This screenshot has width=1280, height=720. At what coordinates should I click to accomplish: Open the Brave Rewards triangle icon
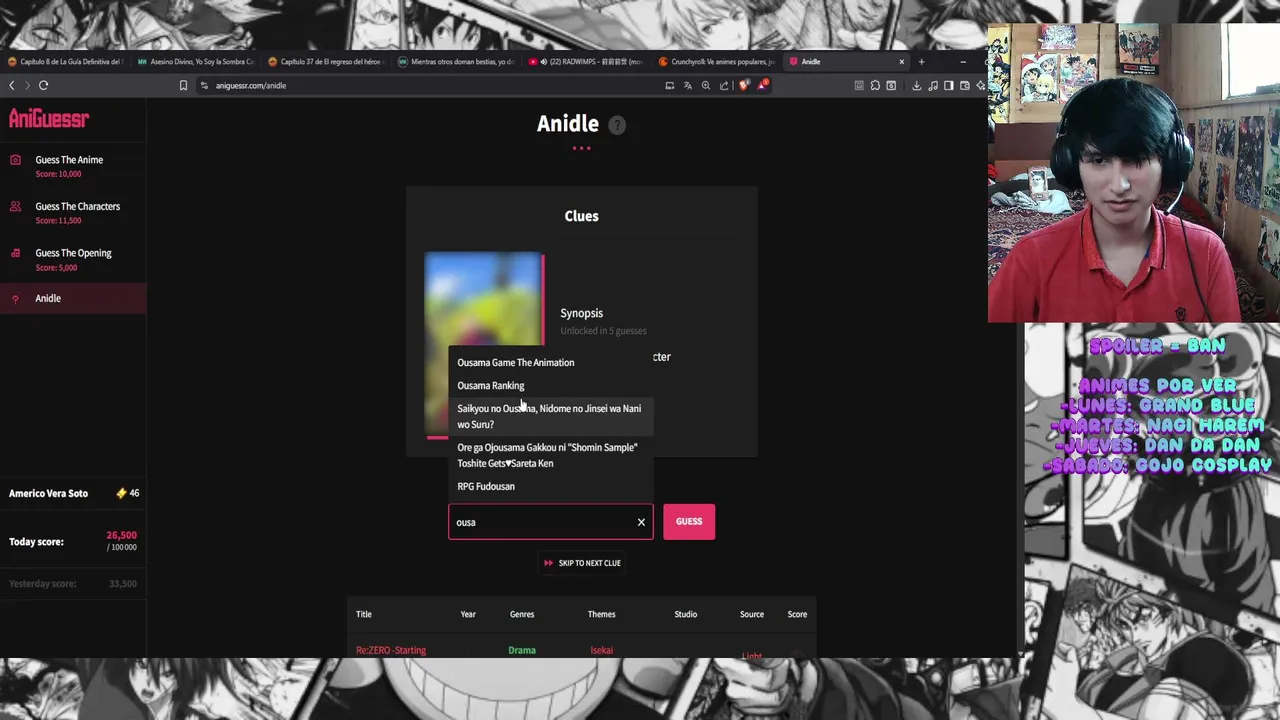[762, 86]
